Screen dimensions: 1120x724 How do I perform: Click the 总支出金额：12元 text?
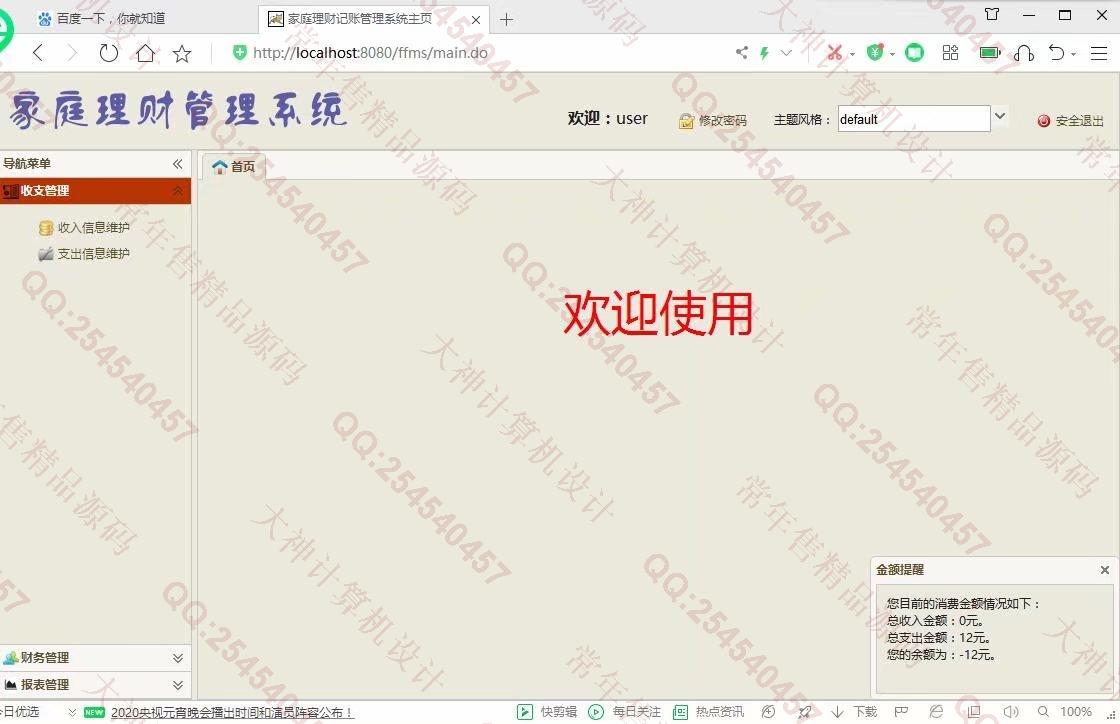pyautogui.click(x=939, y=638)
